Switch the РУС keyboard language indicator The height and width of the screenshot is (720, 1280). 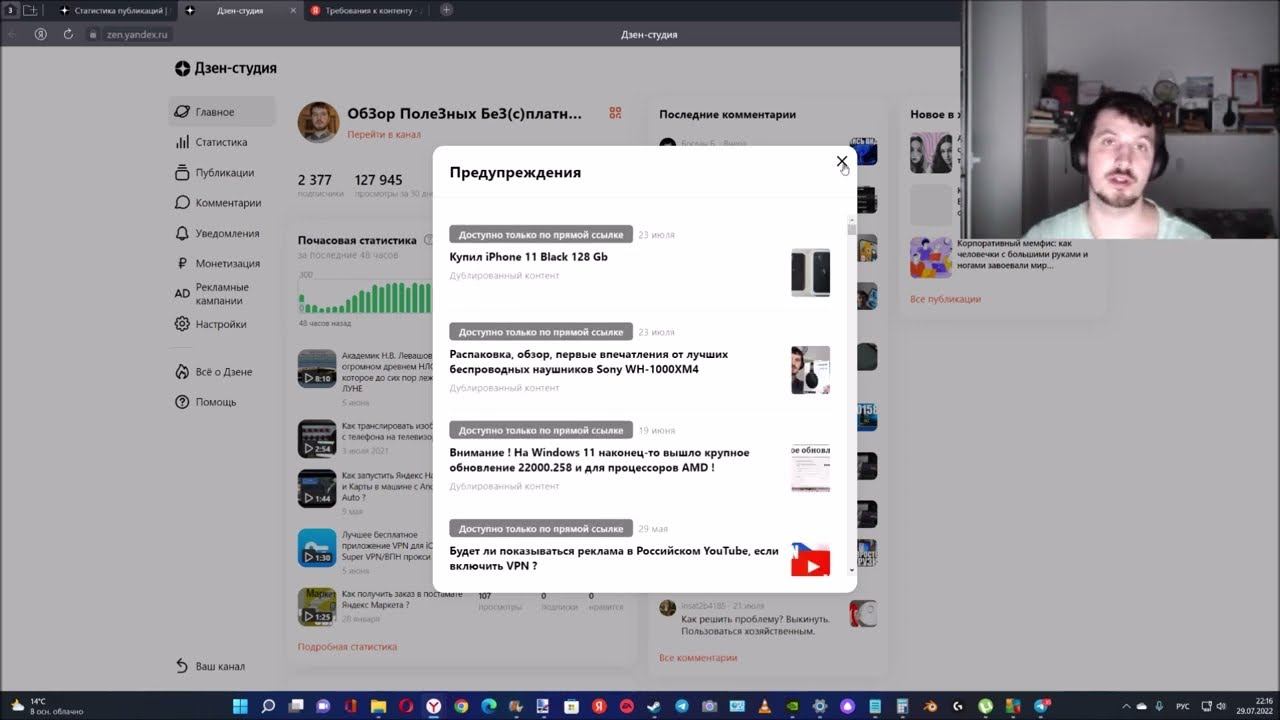point(1181,706)
